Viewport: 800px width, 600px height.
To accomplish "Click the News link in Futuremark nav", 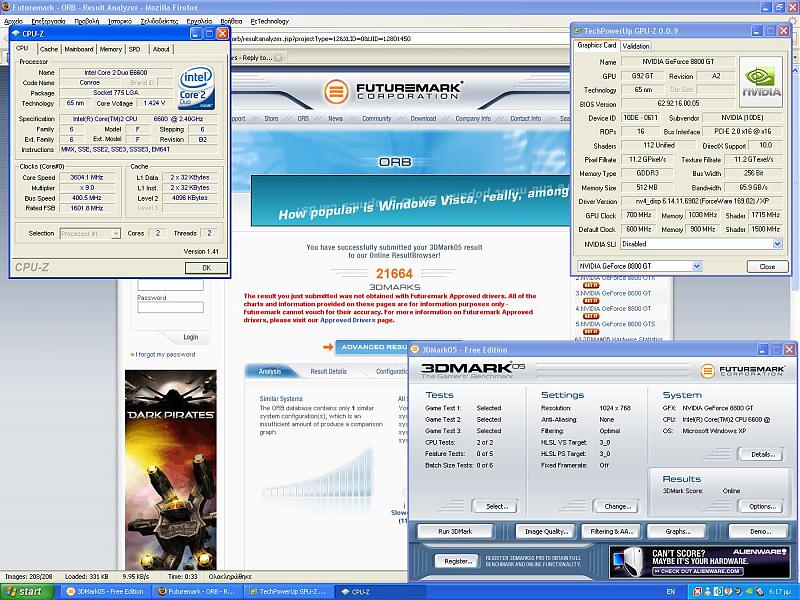I will point(335,118).
